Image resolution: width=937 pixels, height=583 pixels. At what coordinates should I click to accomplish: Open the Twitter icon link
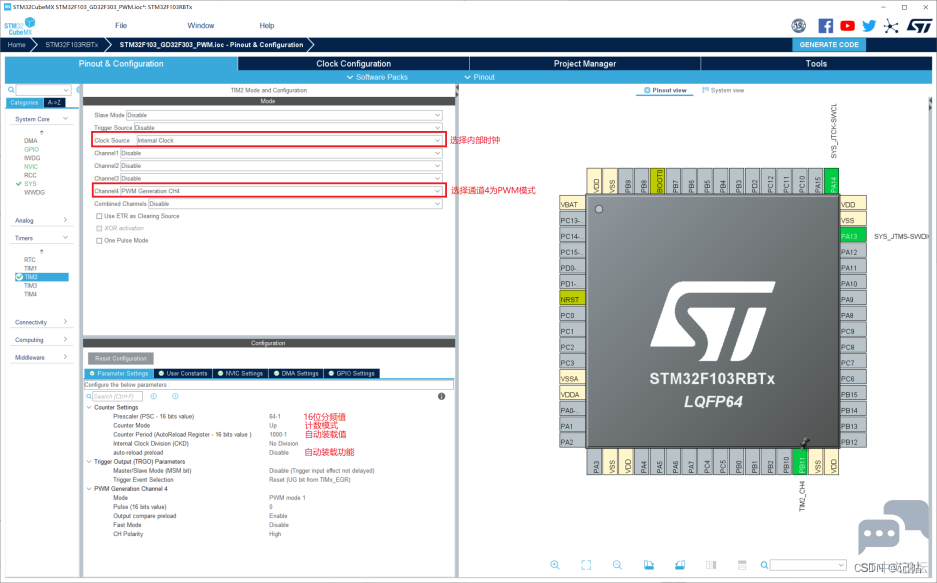[x=869, y=26]
